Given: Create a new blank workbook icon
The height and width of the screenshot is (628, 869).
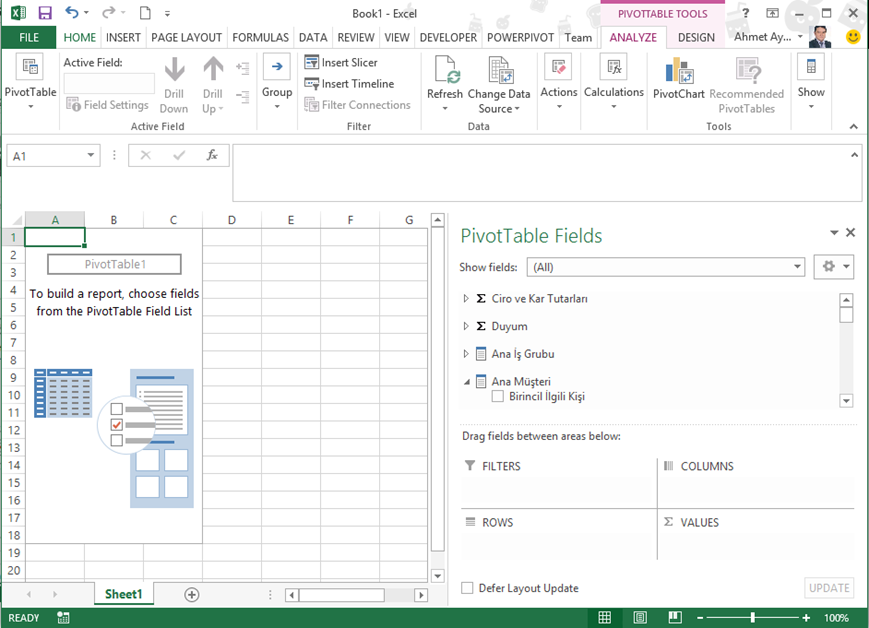Looking at the screenshot, I should 145,13.
